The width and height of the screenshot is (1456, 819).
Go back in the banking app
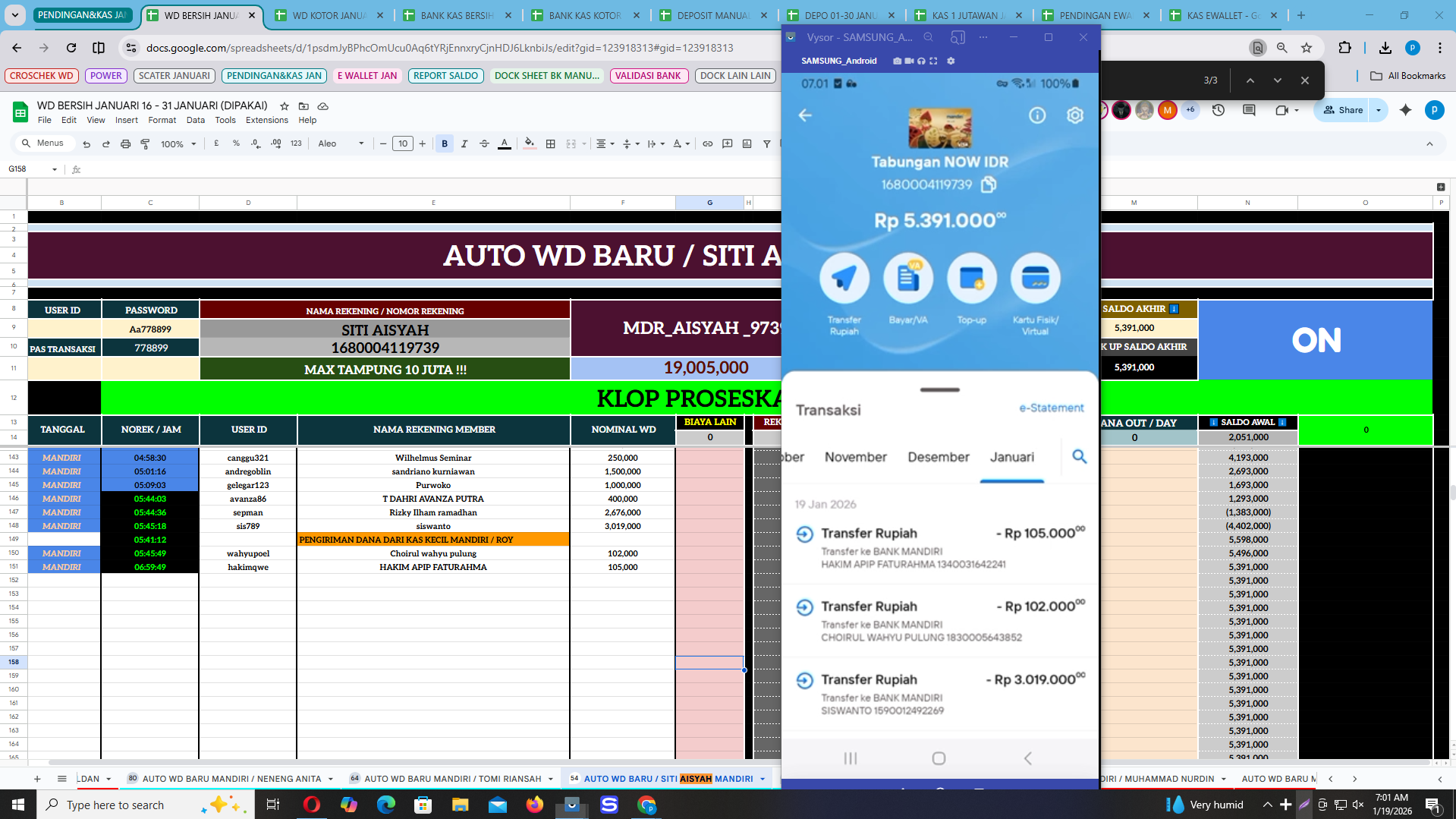click(805, 115)
